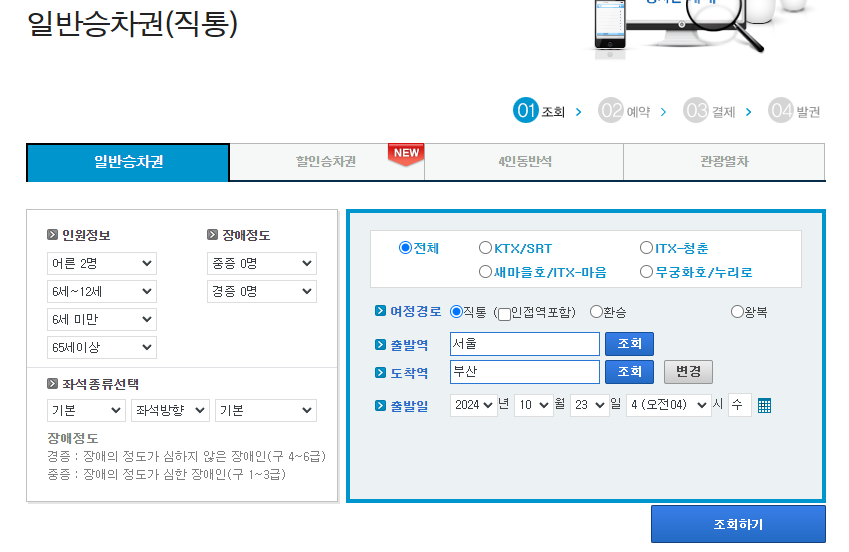
Task: Open the 6세~12세 child count dropdown
Action: point(102,291)
